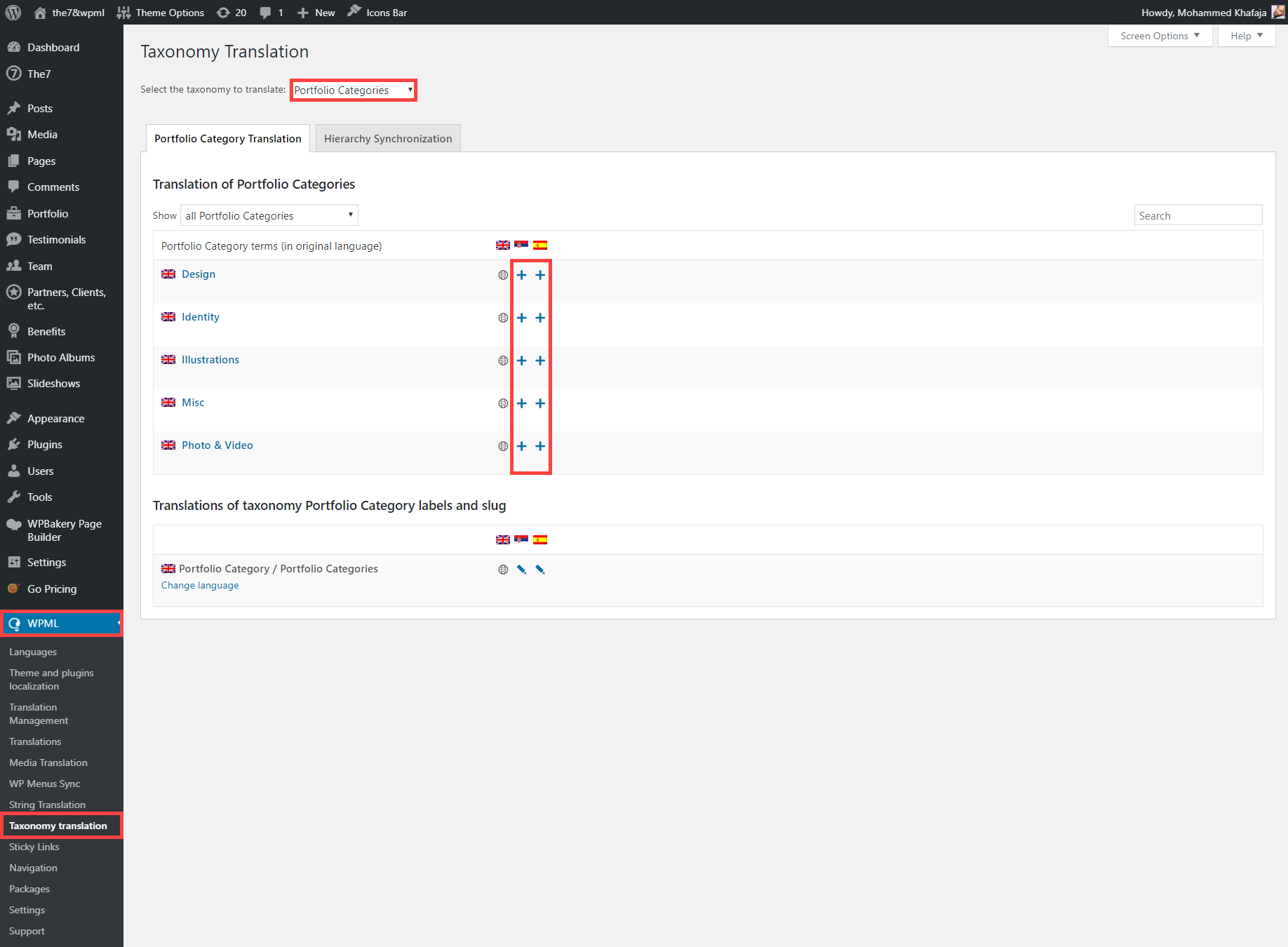The height and width of the screenshot is (947, 1288).
Task: Edit Serbian labels for Portfolio Category
Action: pyautogui.click(x=521, y=570)
